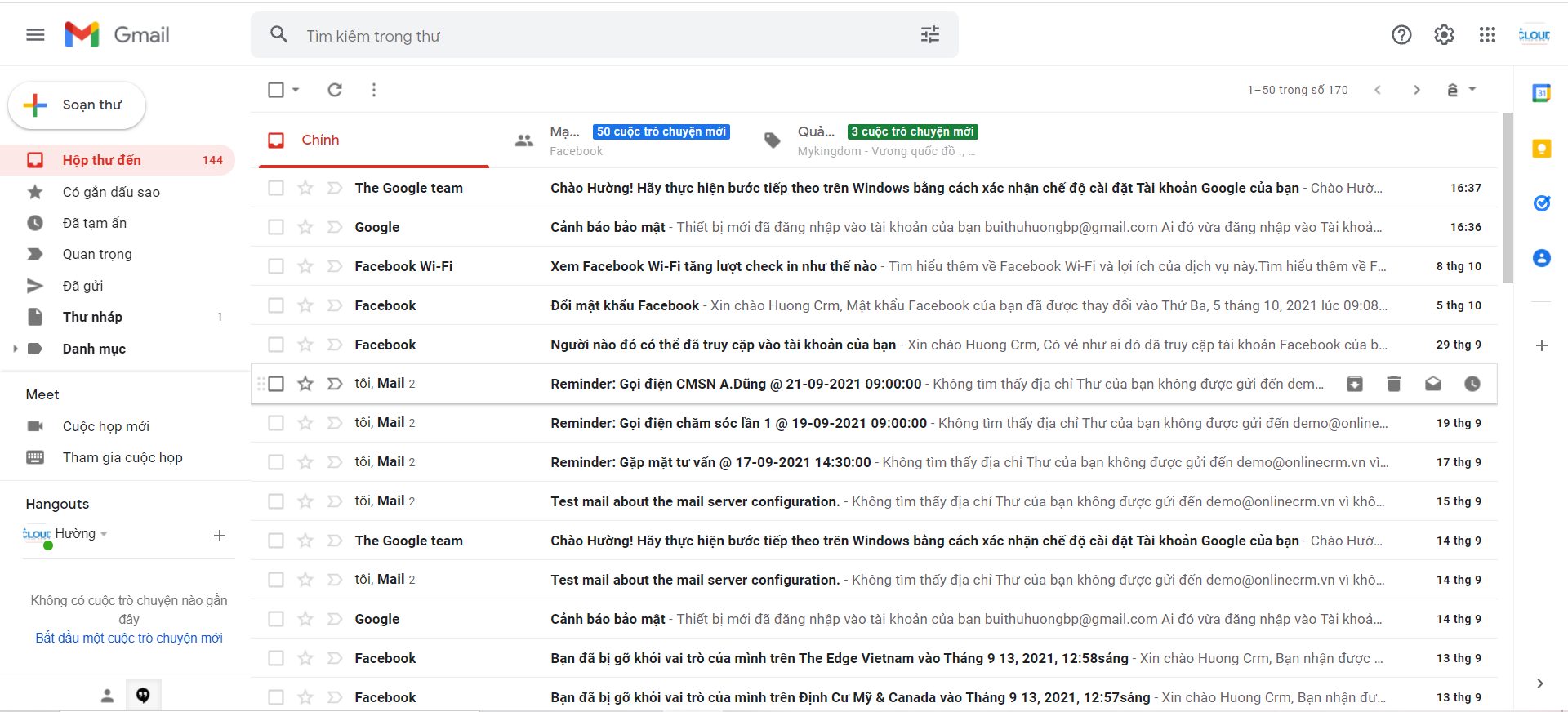Screen dimensions: 1568x712
Task: Open Hangouts contacts icon at bottom
Action: tap(107, 696)
